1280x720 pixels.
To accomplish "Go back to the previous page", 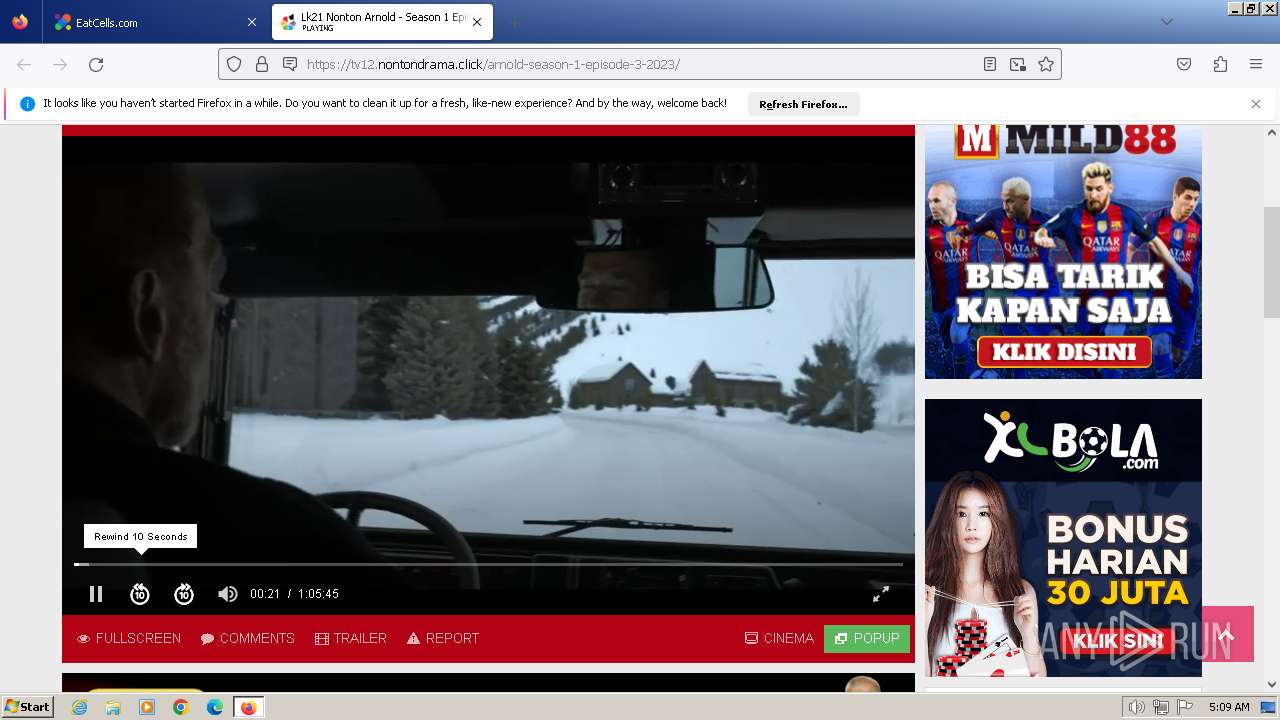I will [24, 64].
